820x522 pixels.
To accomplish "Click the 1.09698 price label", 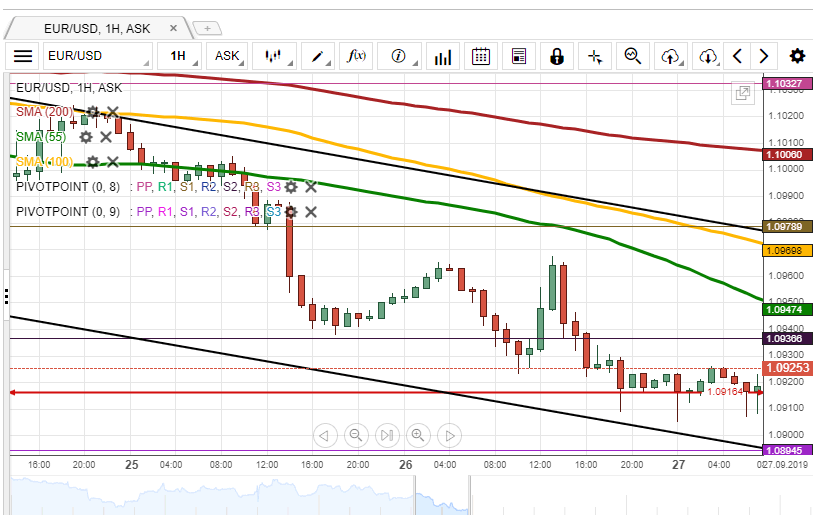I will [787, 251].
